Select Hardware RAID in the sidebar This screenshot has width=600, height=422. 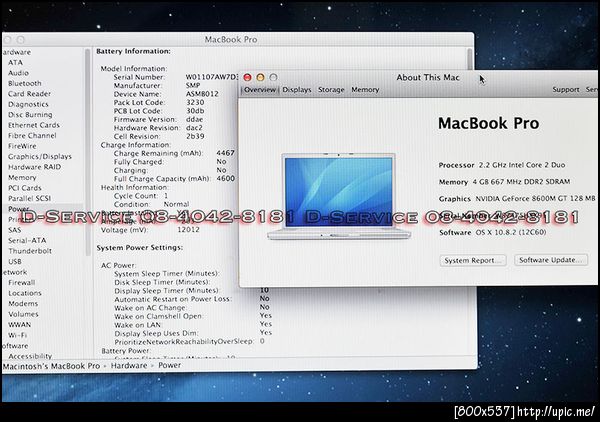[x=34, y=167]
